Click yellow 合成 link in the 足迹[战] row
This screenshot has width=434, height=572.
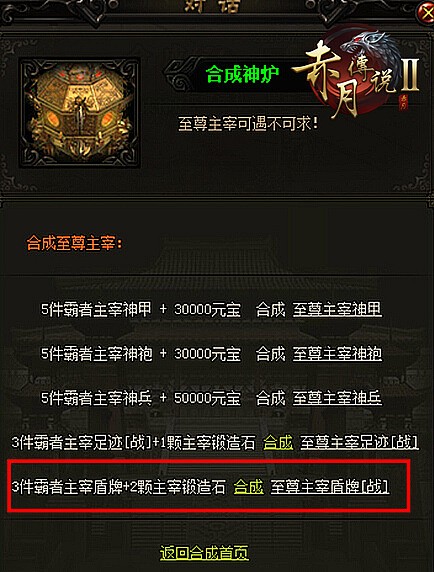tap(278, 442)
